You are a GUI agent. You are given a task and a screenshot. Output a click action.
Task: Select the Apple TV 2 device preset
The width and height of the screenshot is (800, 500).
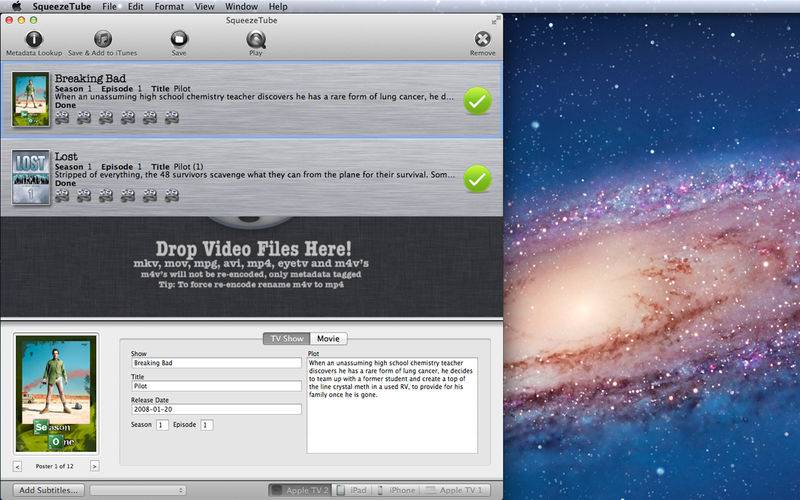(301, 490)
